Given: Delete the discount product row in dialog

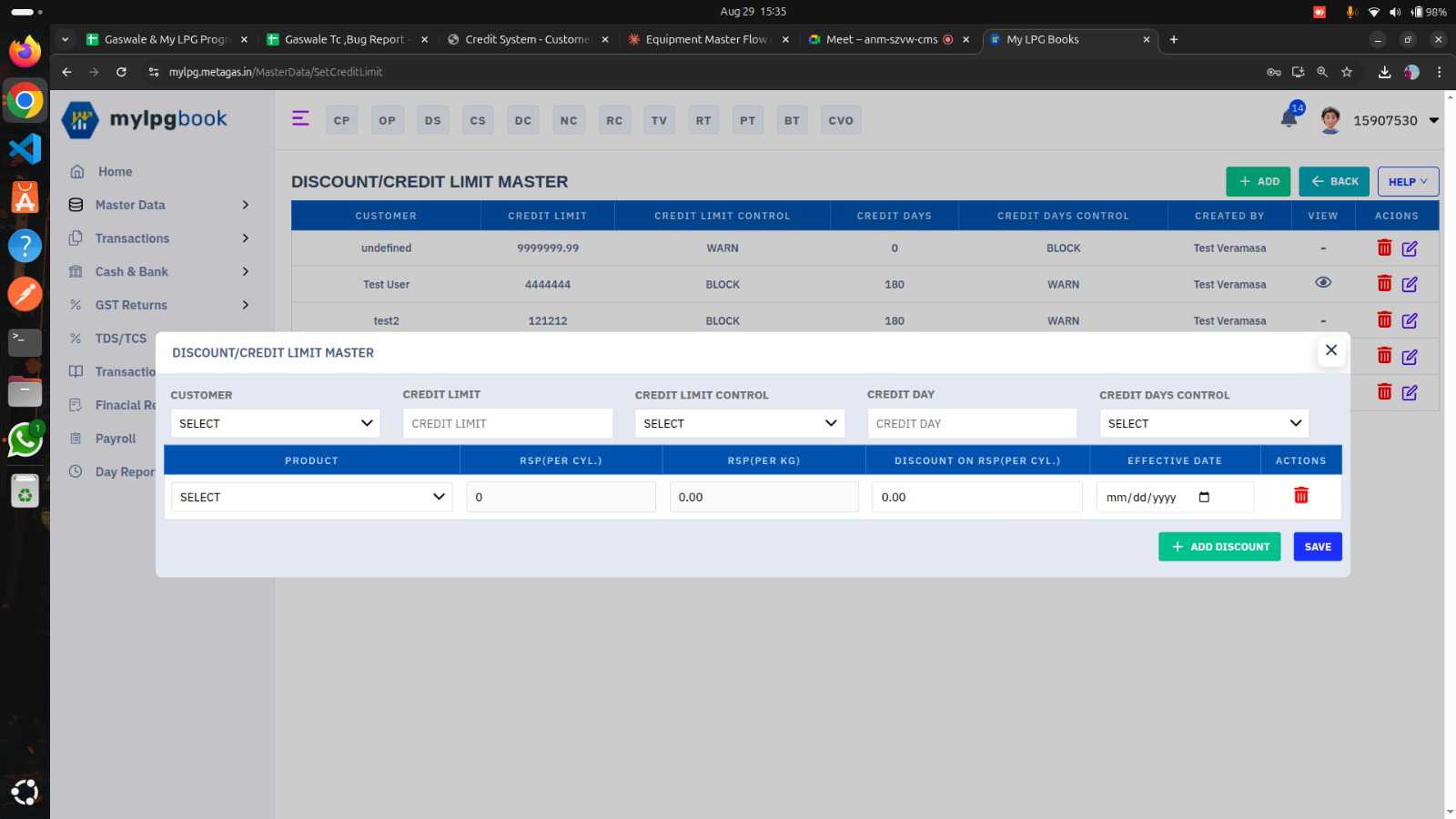Looking at the screenshot, I should pos(1300,495).
